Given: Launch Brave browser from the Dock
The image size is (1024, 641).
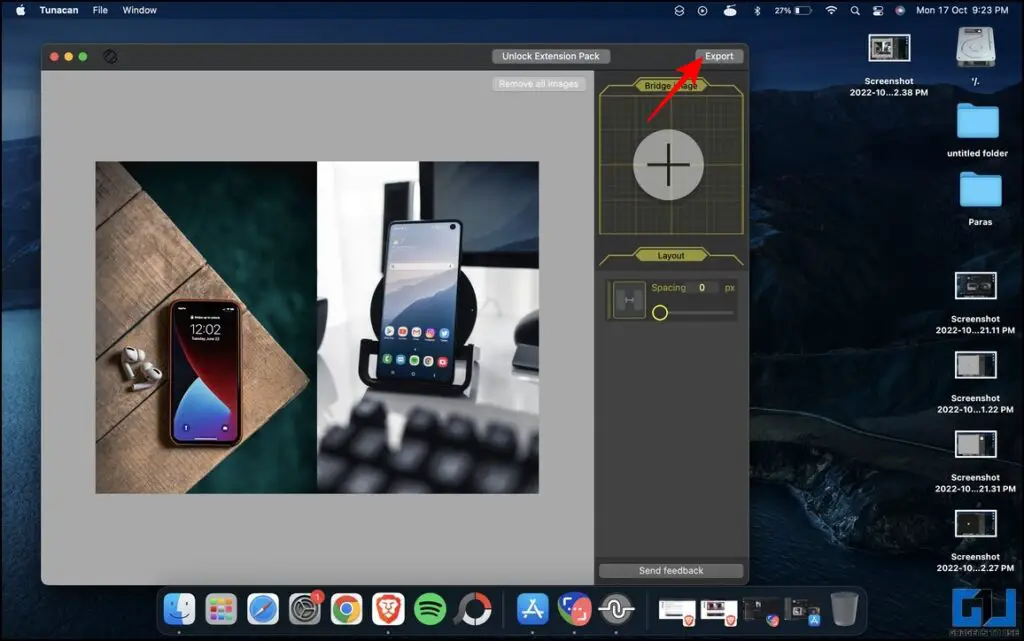Looking at the screenshot, I should 388,608.
